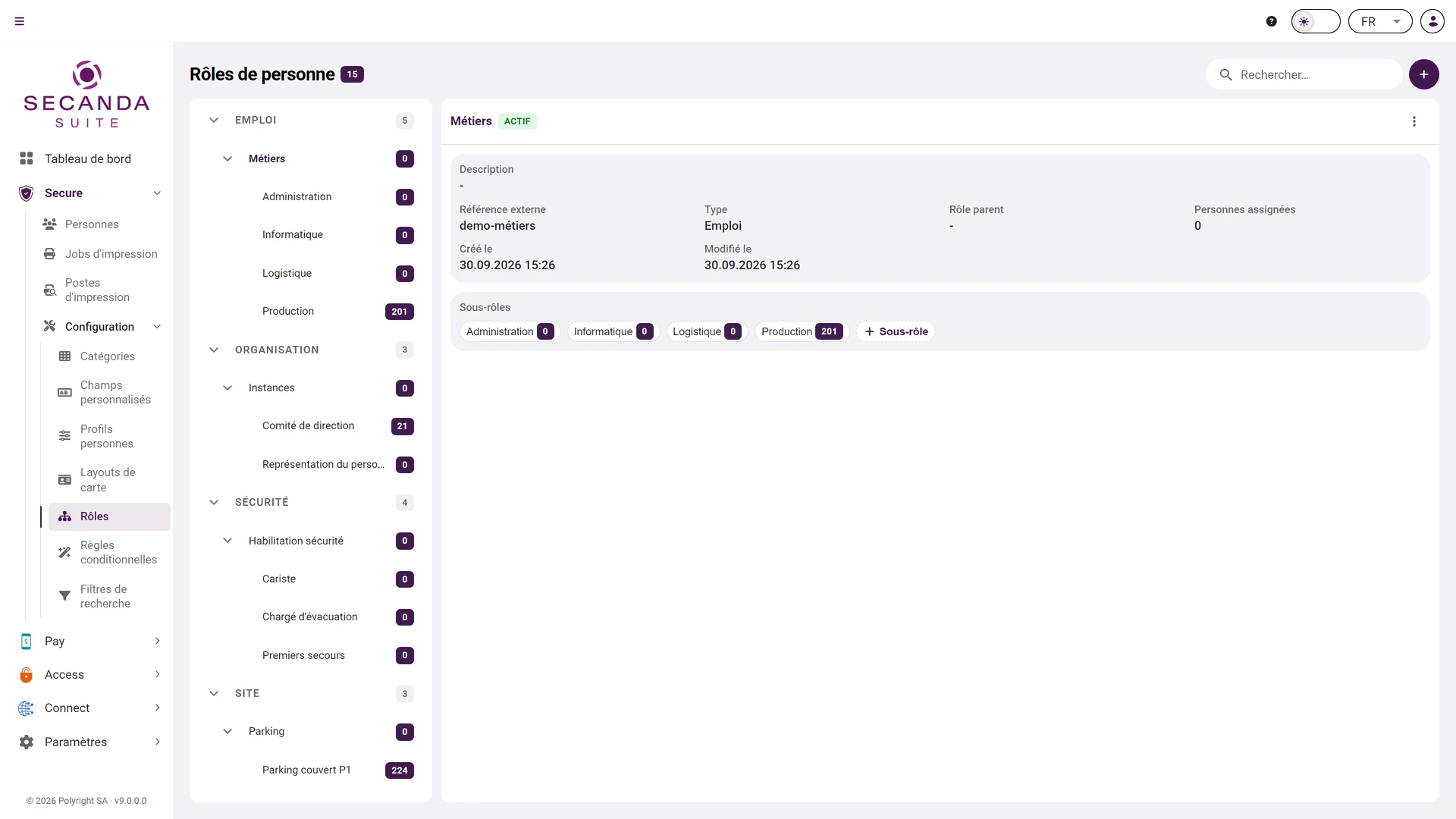
Task: Open the Administration sous-rôle chip
Action: pyautogui.click(x=510, y=331)
